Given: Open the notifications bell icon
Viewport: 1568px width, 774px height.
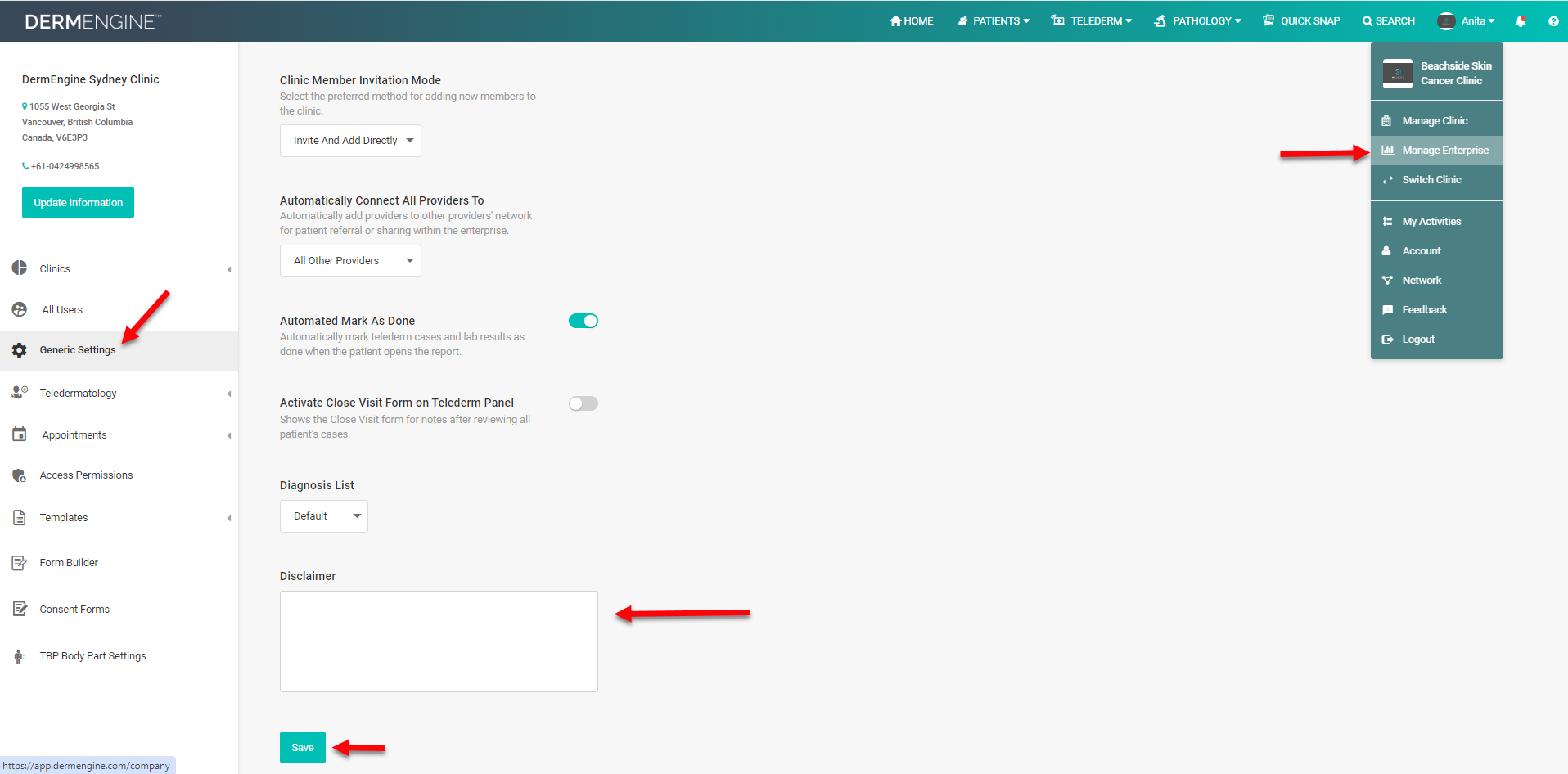Looking at the screenshot, I should pyautogui.click(x=1521, y=21).
